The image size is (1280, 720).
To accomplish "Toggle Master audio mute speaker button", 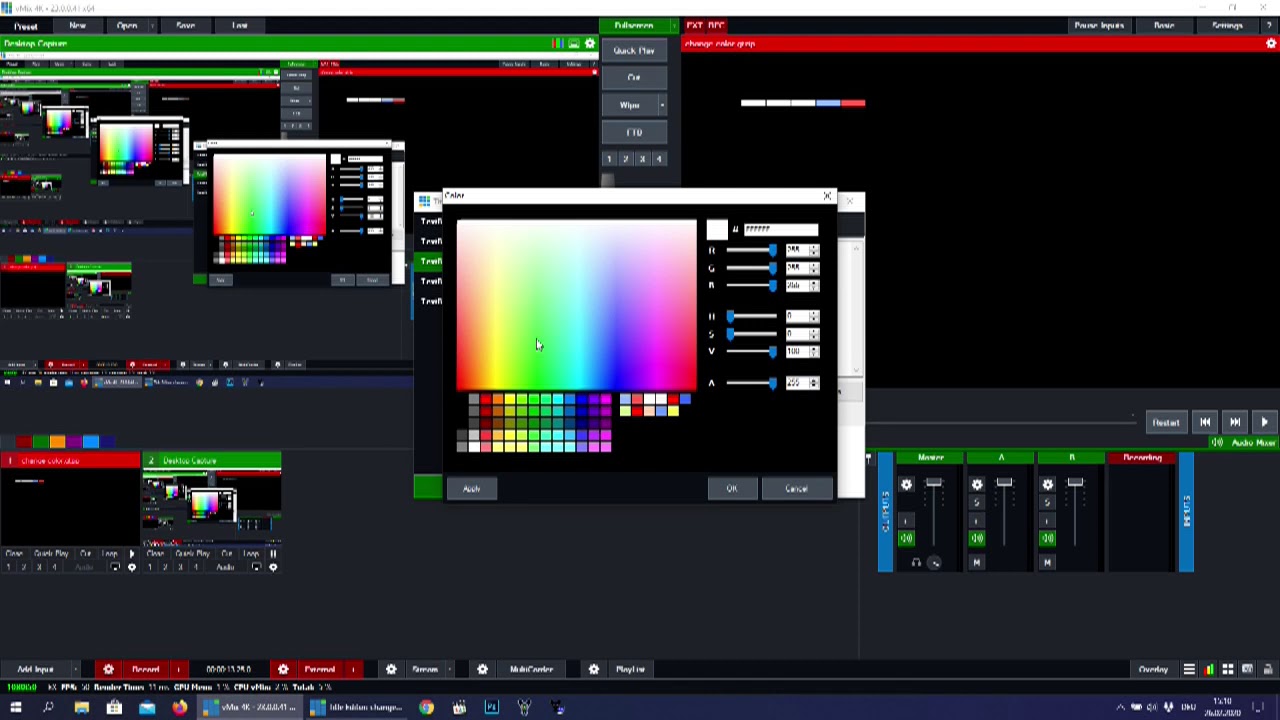I will coord(906,539).
